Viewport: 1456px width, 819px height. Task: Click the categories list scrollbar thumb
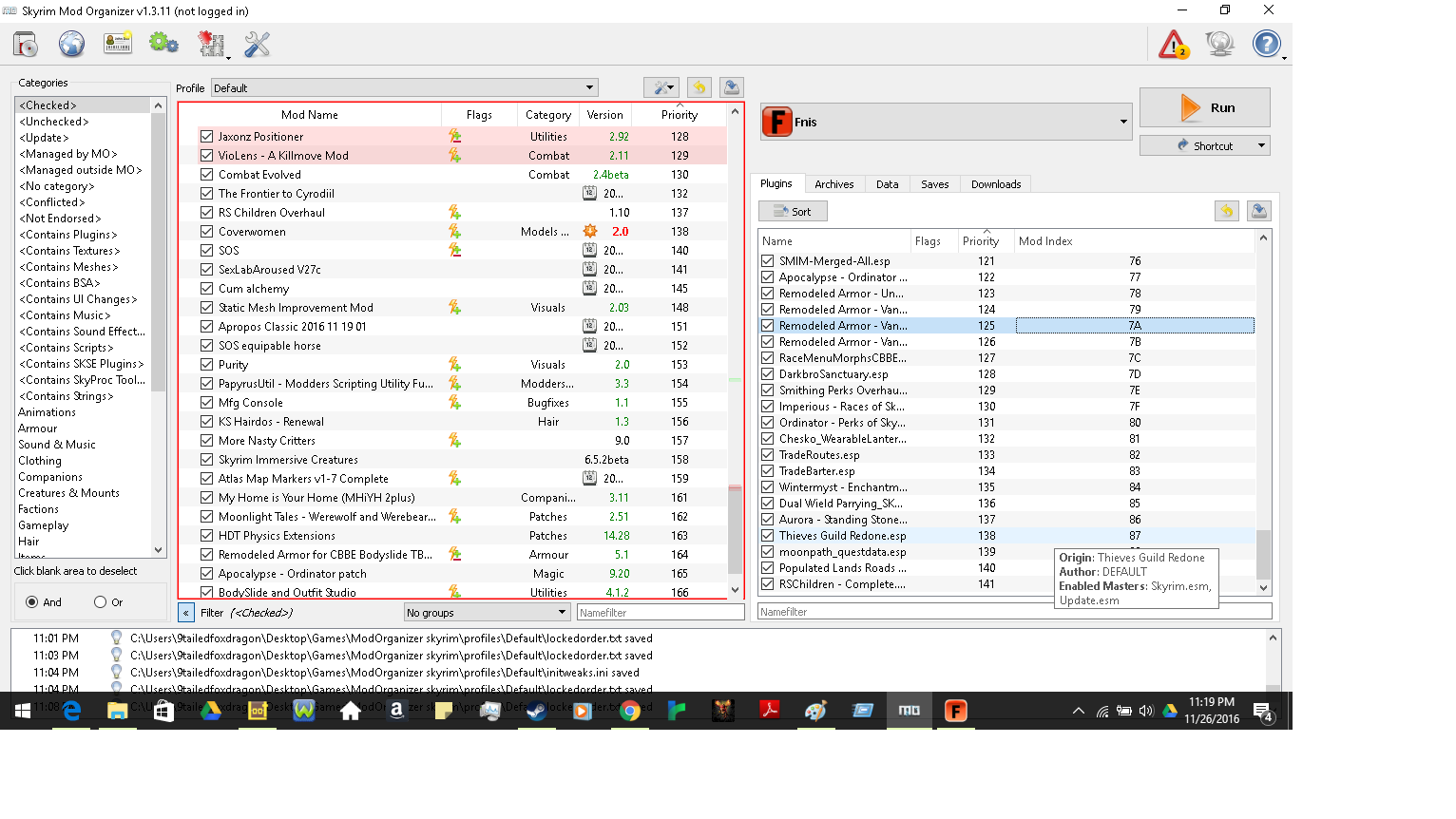coord(159,252)
